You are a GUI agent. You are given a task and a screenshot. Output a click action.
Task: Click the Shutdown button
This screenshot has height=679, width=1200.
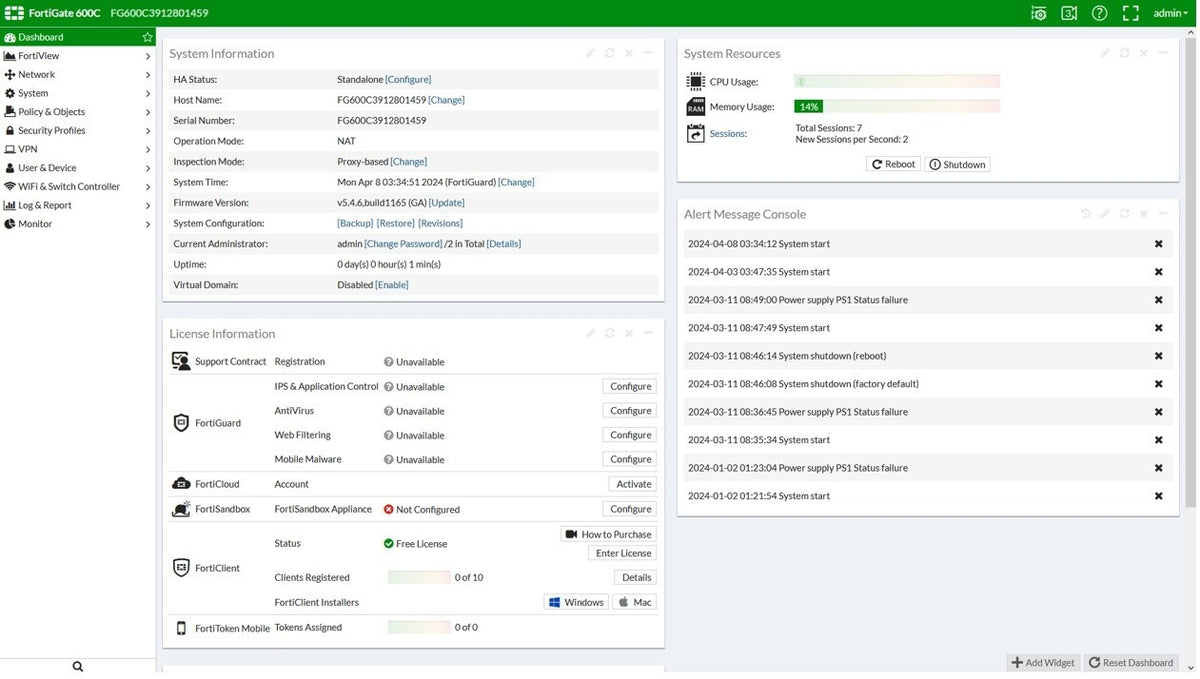coord(957,164)
